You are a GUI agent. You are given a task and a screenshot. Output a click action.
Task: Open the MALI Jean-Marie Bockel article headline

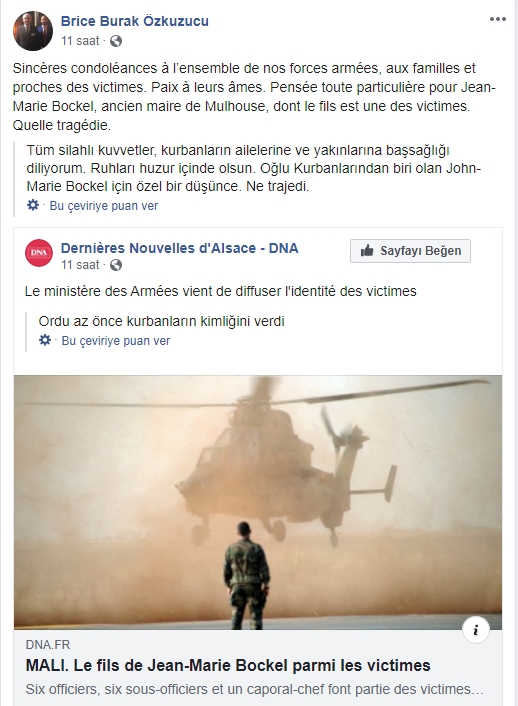pos(228,665)
